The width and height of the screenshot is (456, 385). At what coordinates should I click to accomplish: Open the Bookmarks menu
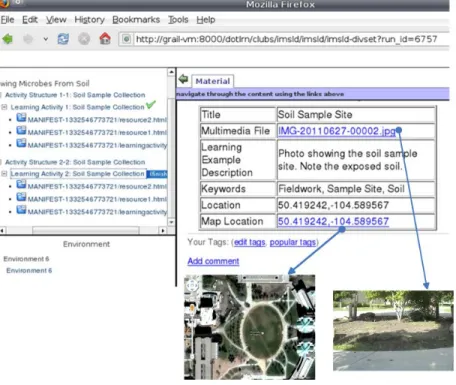click(136, 20)
